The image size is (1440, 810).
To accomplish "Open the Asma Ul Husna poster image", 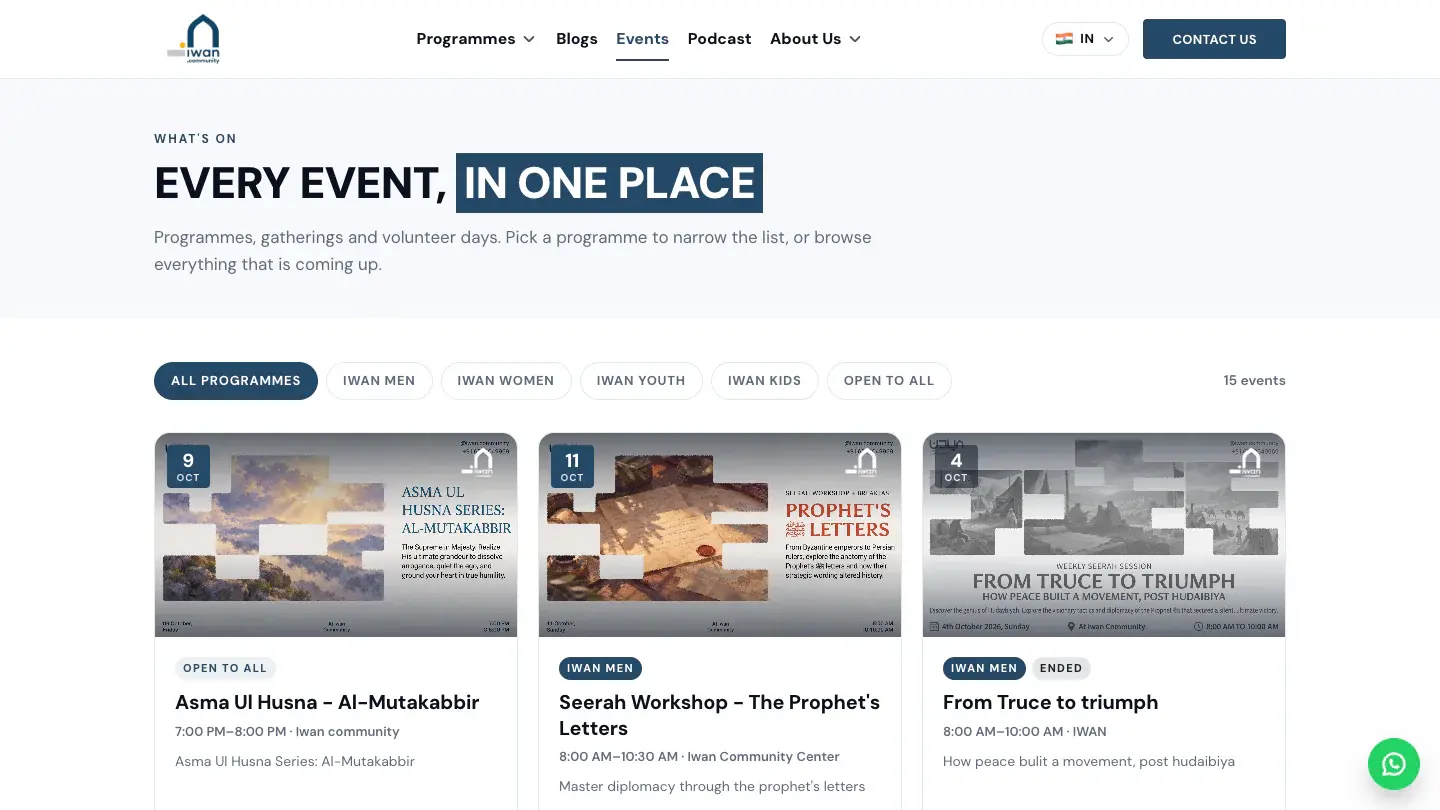I will 336,535.
